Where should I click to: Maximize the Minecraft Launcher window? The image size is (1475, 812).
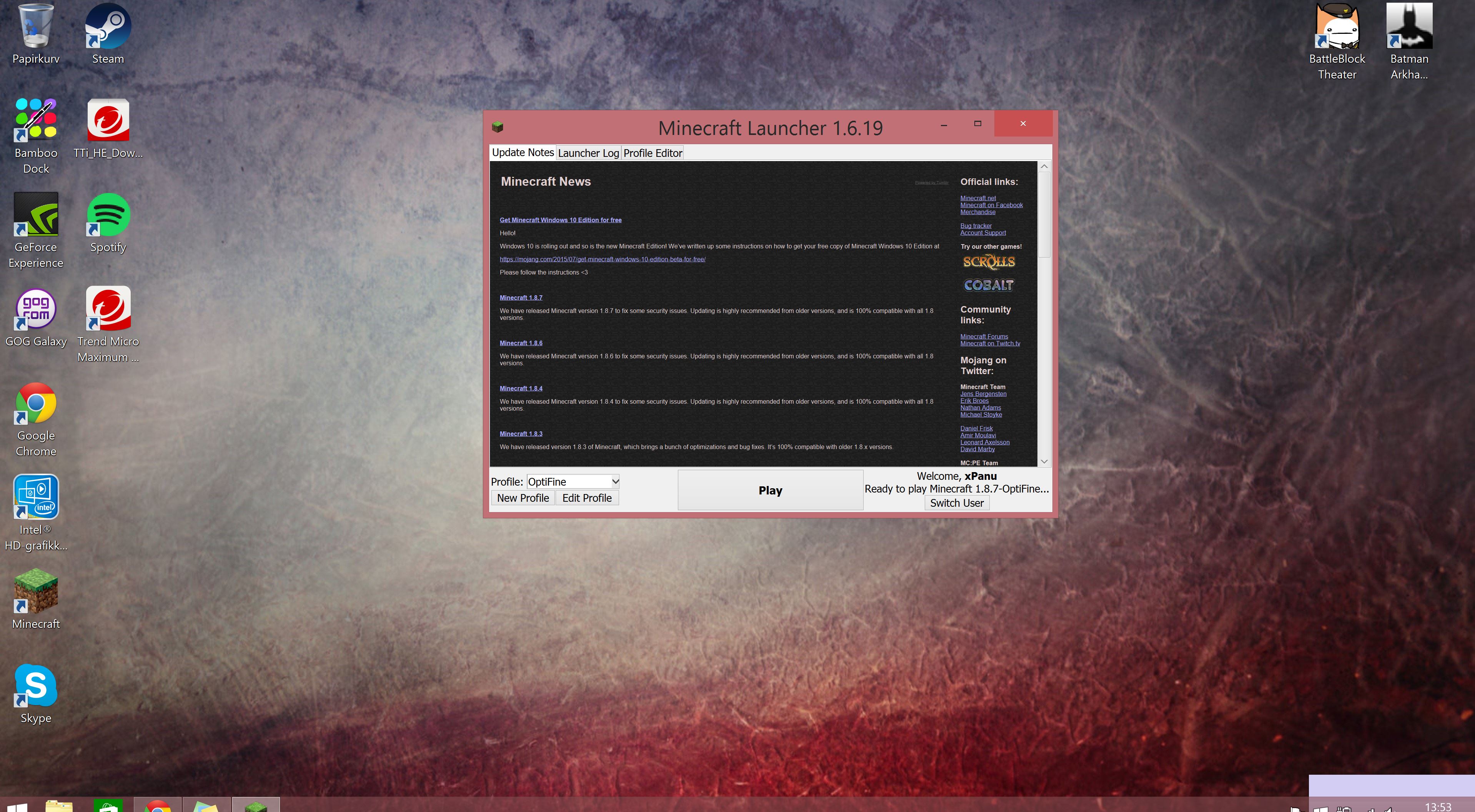click(977, 124)
